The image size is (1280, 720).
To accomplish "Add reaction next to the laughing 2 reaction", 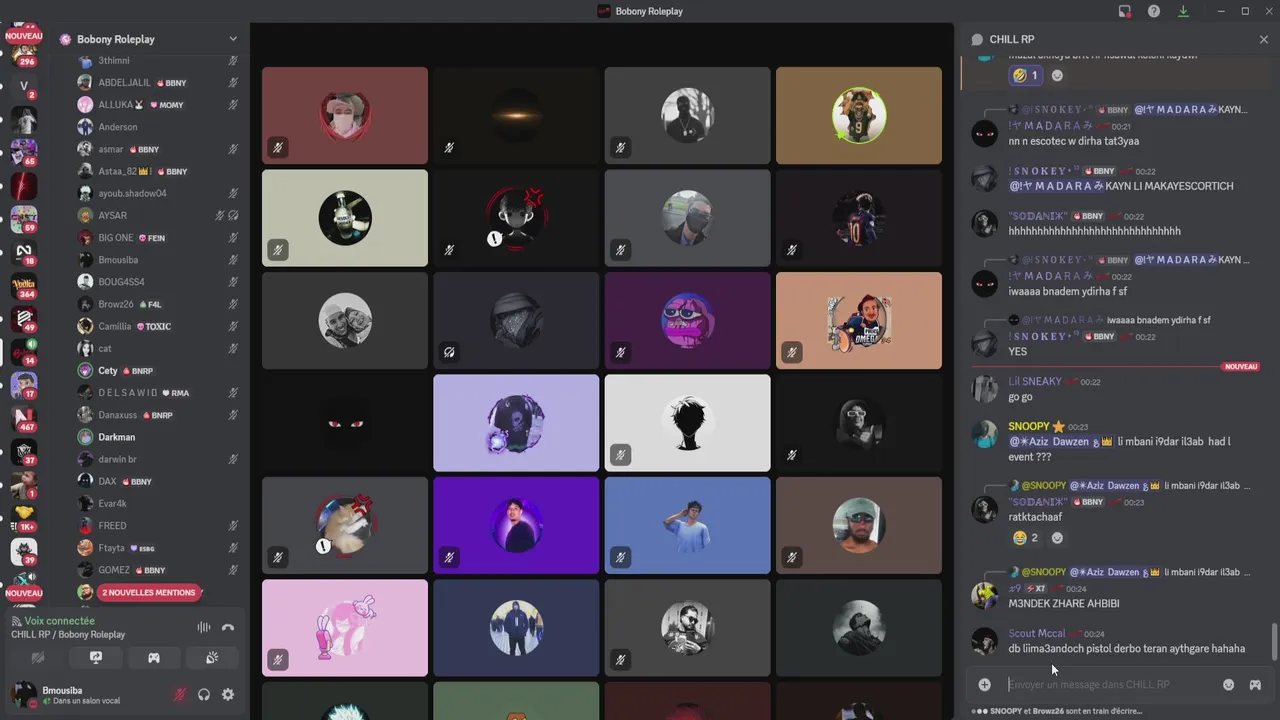I will pos(1057,538).
